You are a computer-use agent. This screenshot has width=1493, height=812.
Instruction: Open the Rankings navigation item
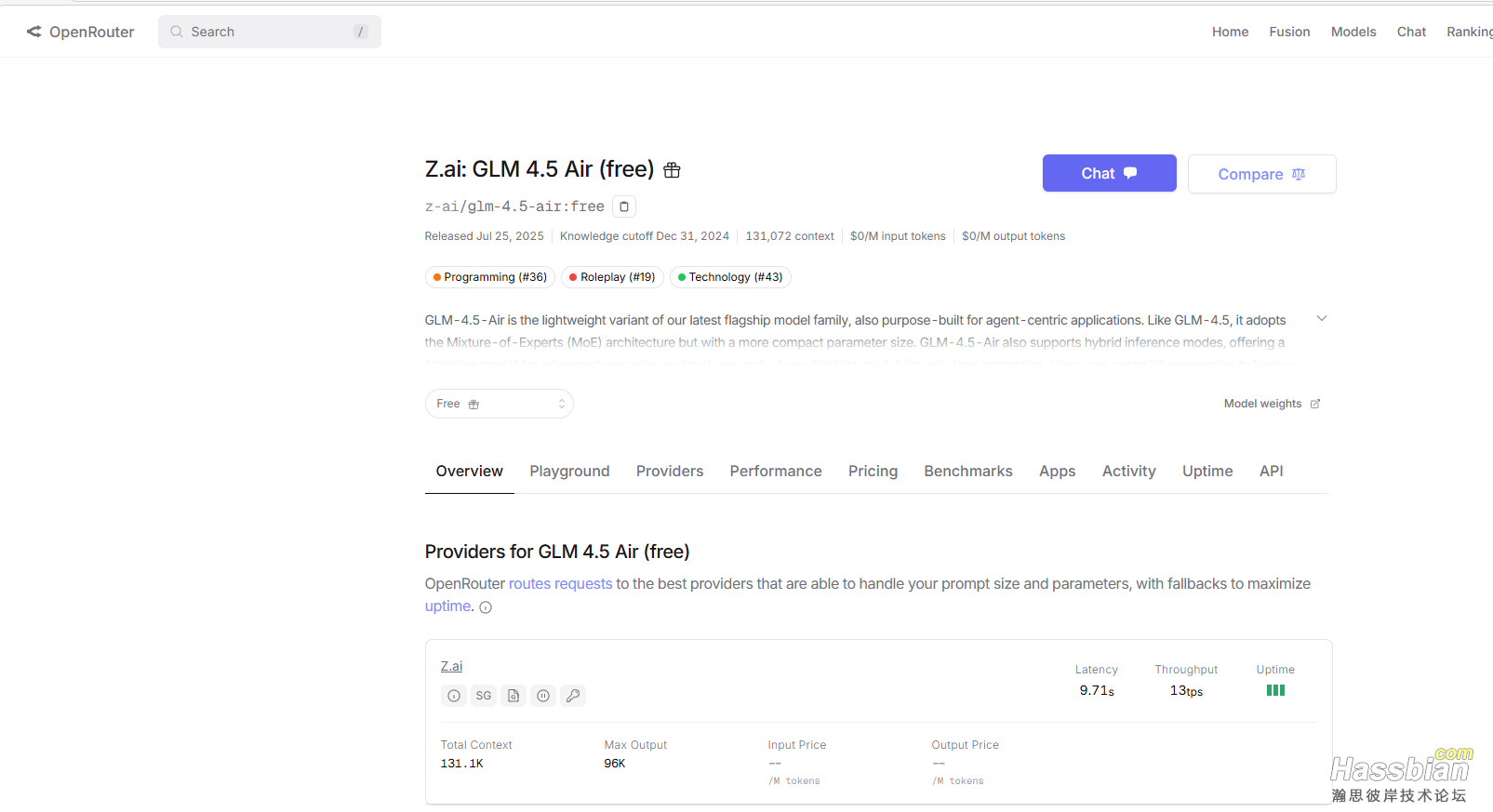coord(1470,32)
